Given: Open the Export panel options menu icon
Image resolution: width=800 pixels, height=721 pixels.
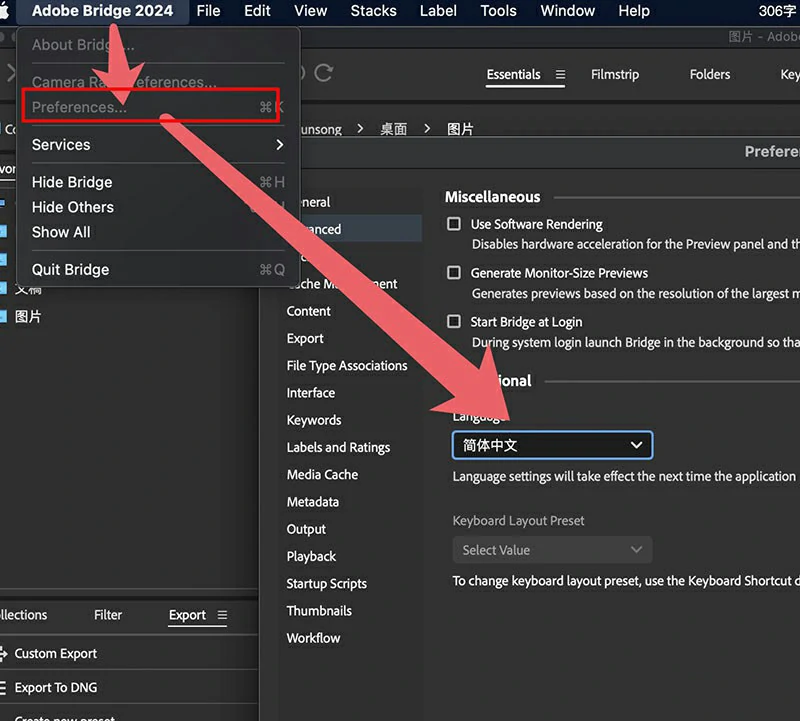Looking at the screenshot, I should coord(222,615).
